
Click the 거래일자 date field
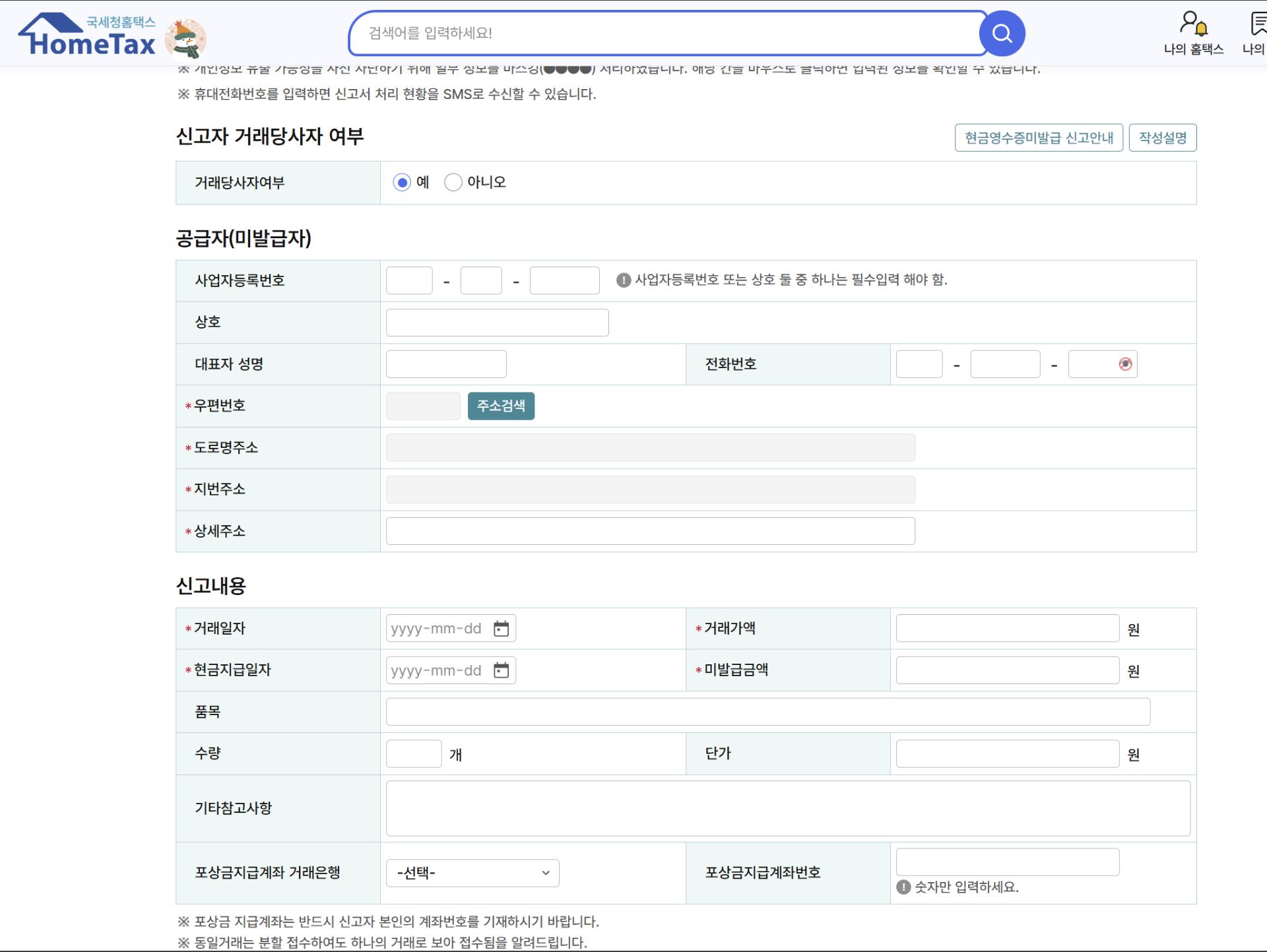tap(437, 629)
